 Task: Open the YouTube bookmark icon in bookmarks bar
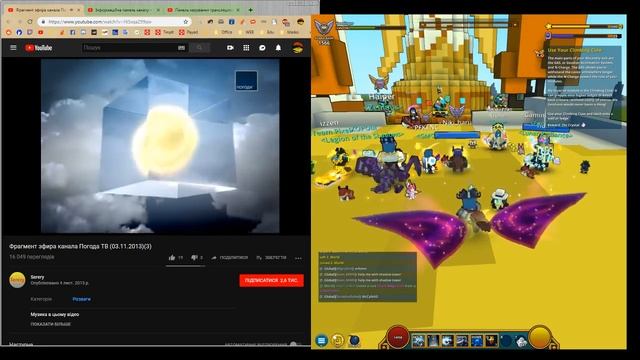[40, 32]
